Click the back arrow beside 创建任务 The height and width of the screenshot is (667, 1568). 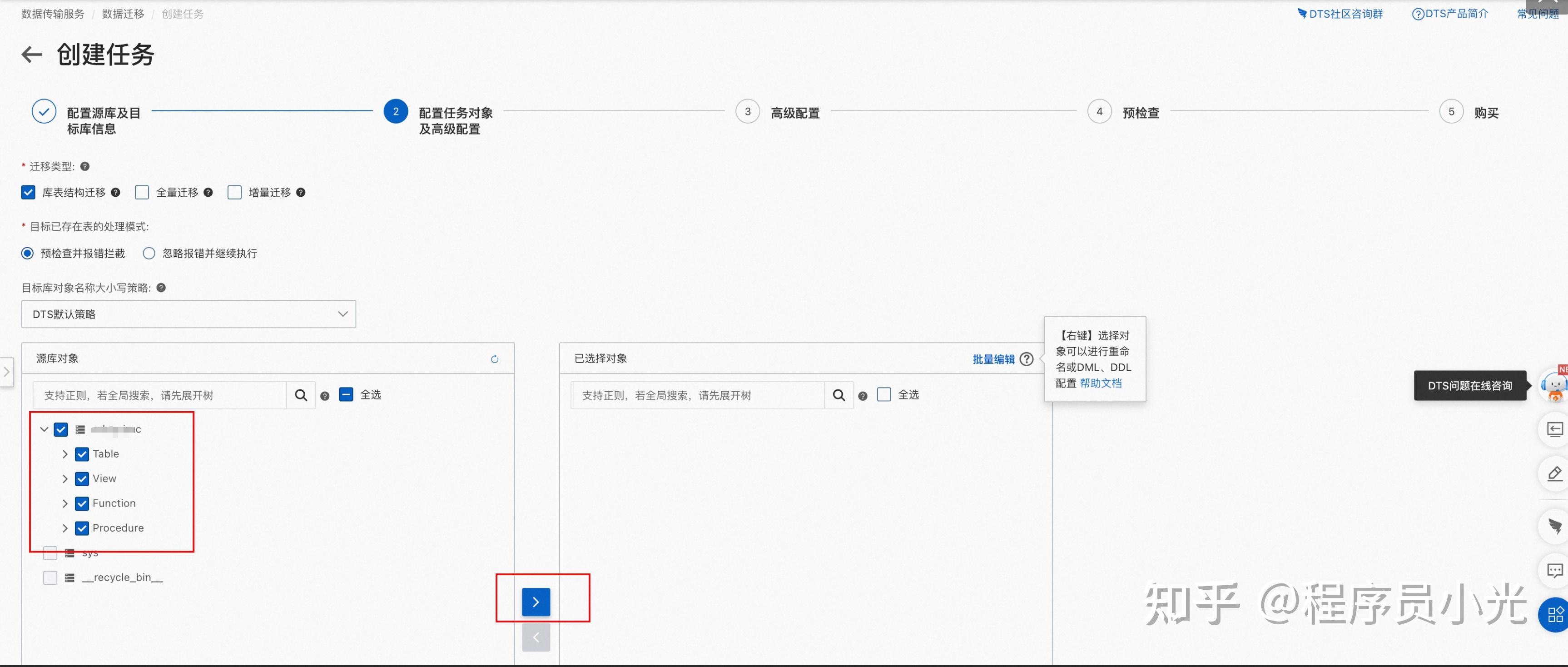(32, 55)
